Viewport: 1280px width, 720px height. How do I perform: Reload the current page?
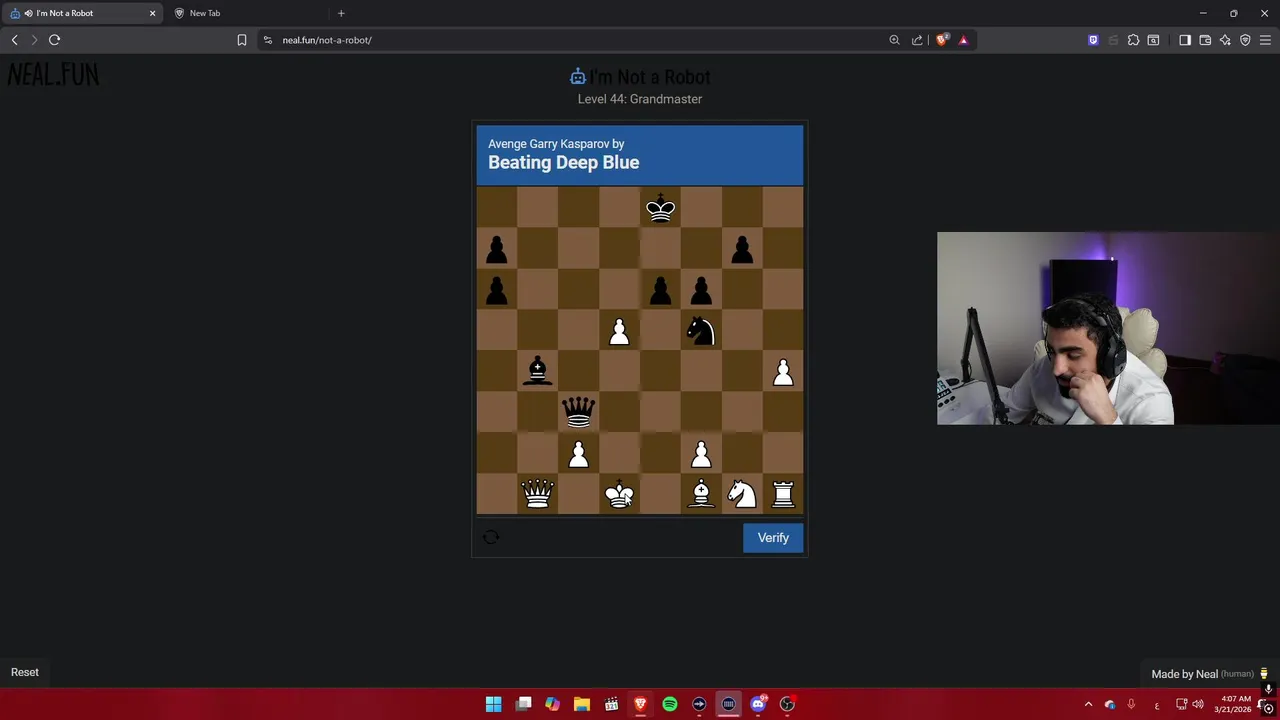[55, 40]
